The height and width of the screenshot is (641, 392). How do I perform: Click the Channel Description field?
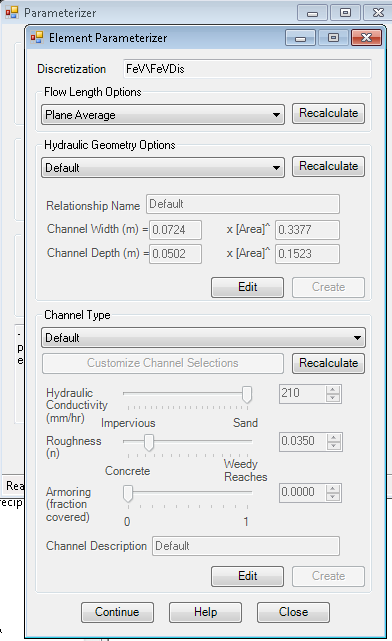246,546
